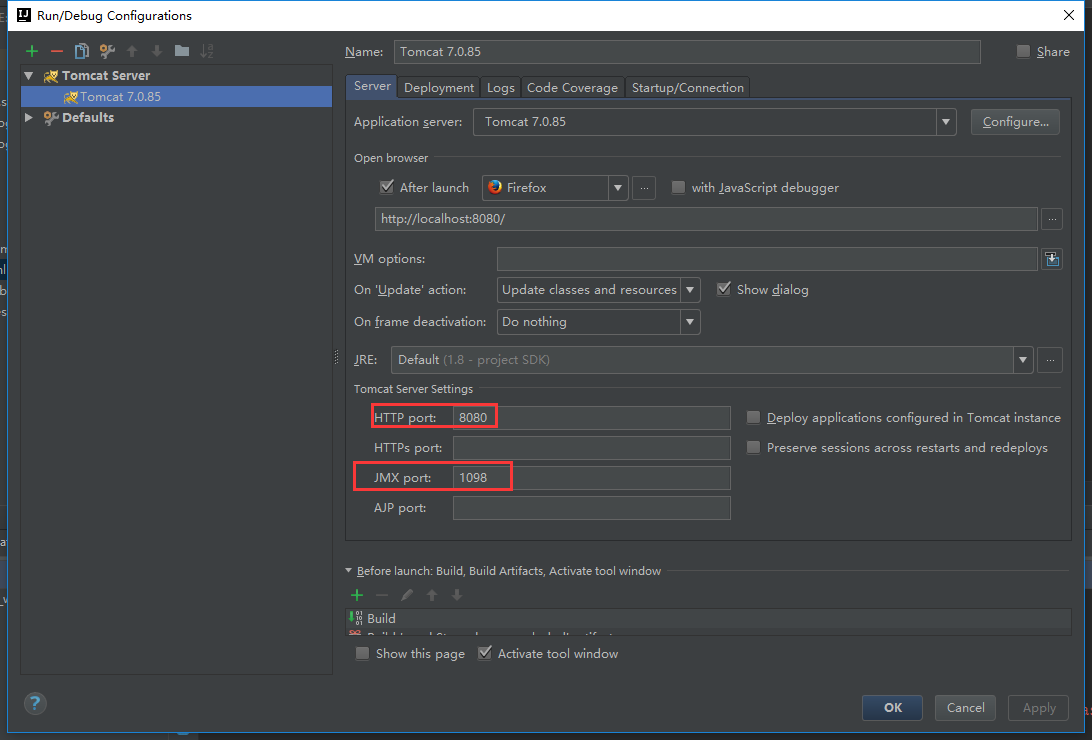Viewport: 1092px width, 740px height.
Task: Enable with JavaScript debugger
Action: tap(678, 187)
